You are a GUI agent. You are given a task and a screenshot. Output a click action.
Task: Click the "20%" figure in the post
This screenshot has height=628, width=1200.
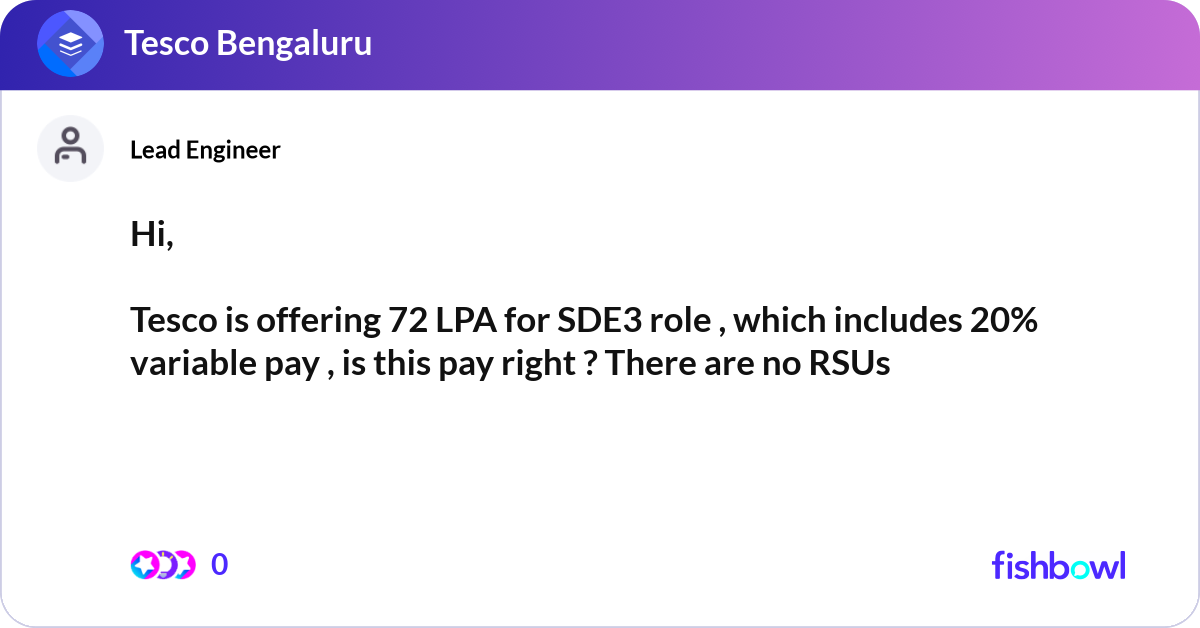coord(1001,322)
